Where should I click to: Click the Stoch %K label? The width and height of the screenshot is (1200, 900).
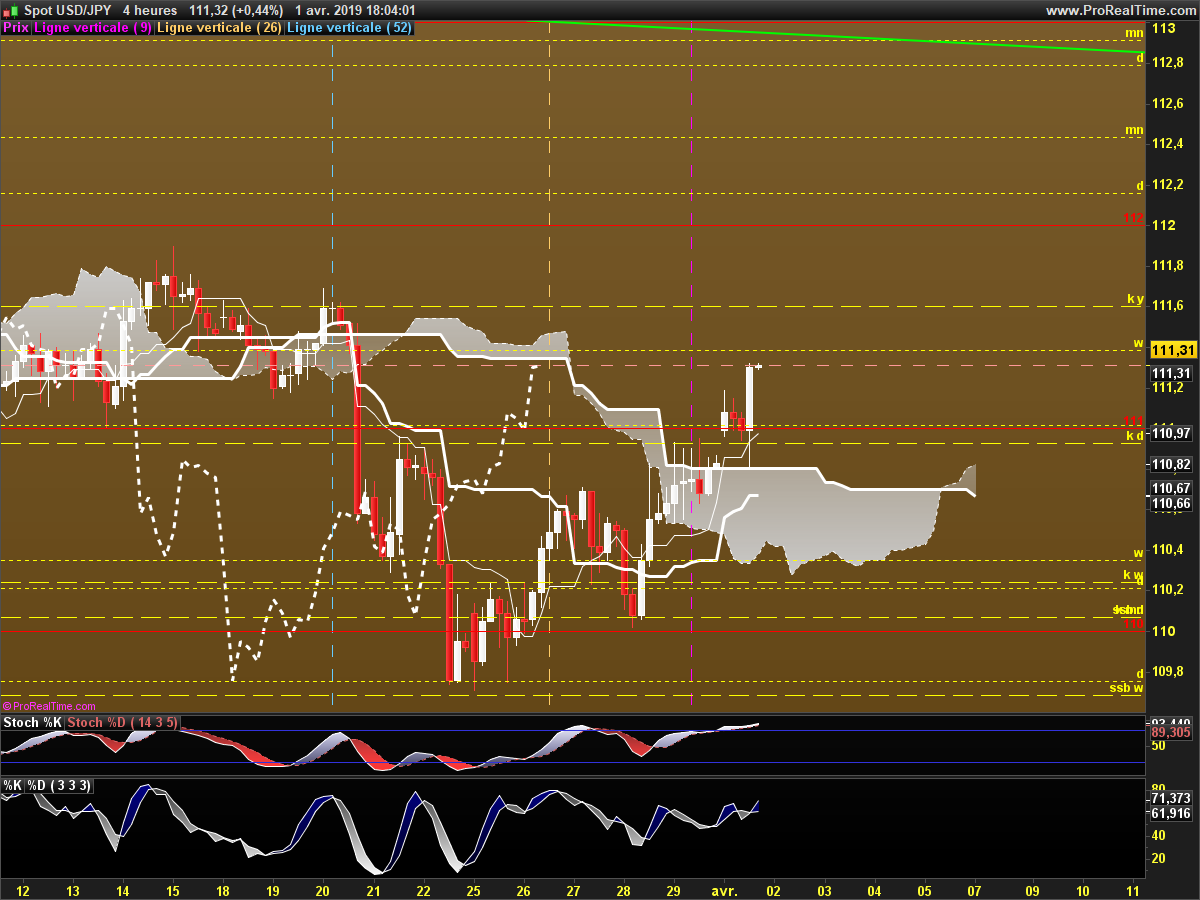pyautogui.click(x=33, y=722)
